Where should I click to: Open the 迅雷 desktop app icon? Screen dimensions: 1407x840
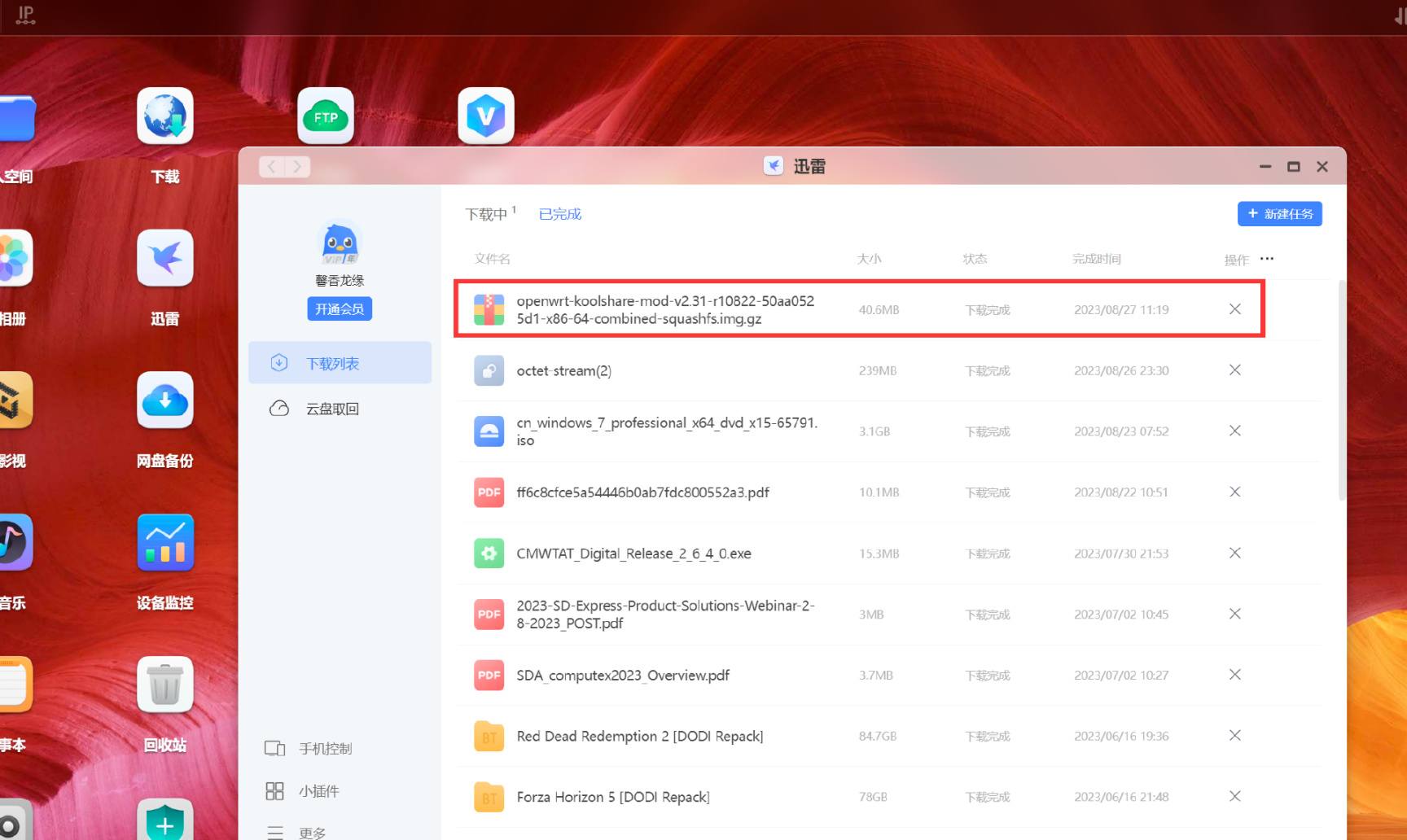coord(165,258)
